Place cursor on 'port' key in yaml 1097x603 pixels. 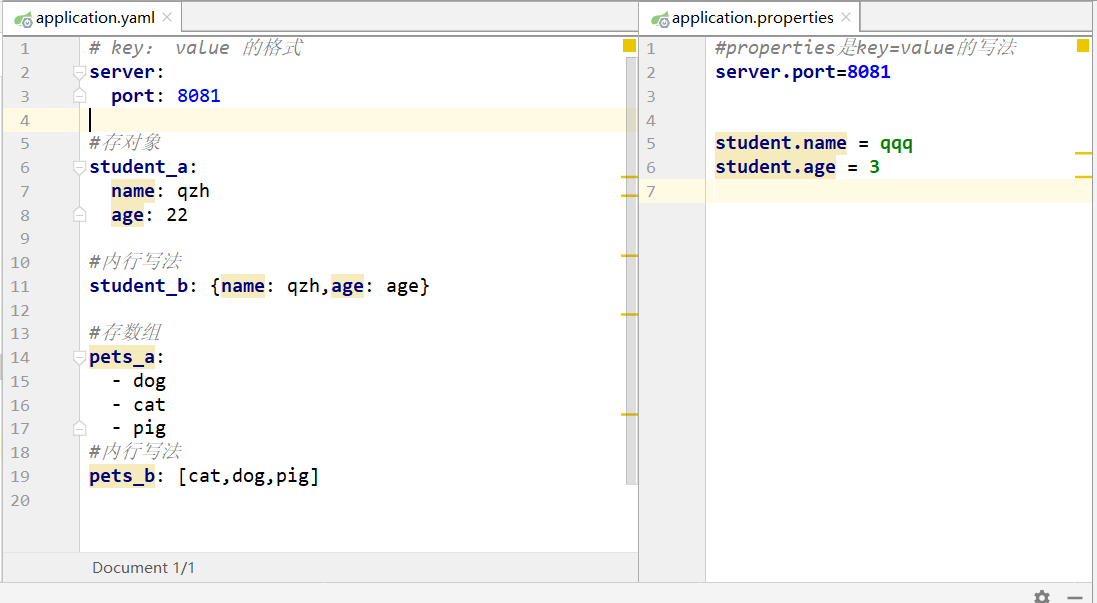point(133,96)
